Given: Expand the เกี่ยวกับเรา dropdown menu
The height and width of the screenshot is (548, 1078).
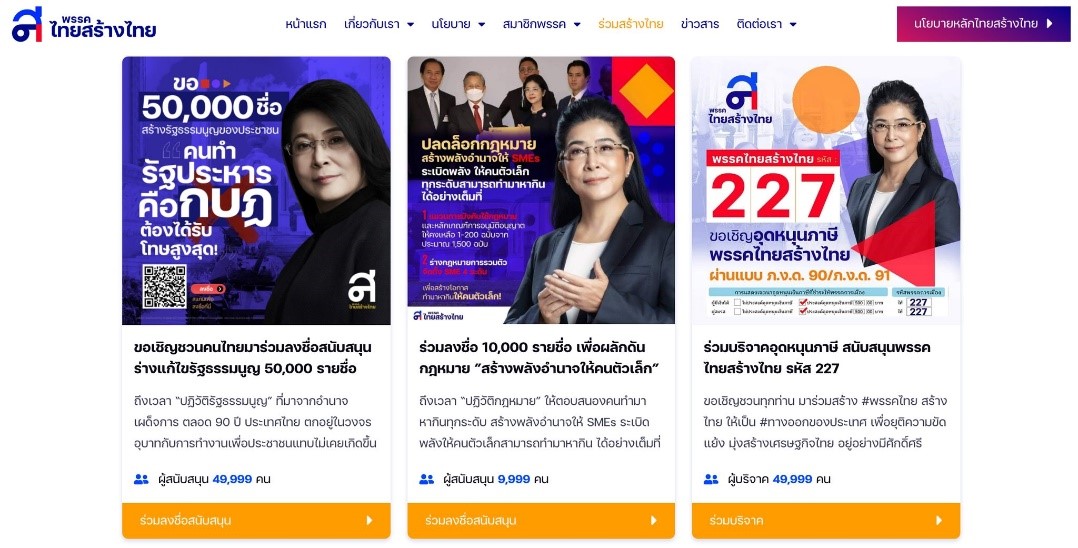Looking at the screenshot, I should [379, 24].
